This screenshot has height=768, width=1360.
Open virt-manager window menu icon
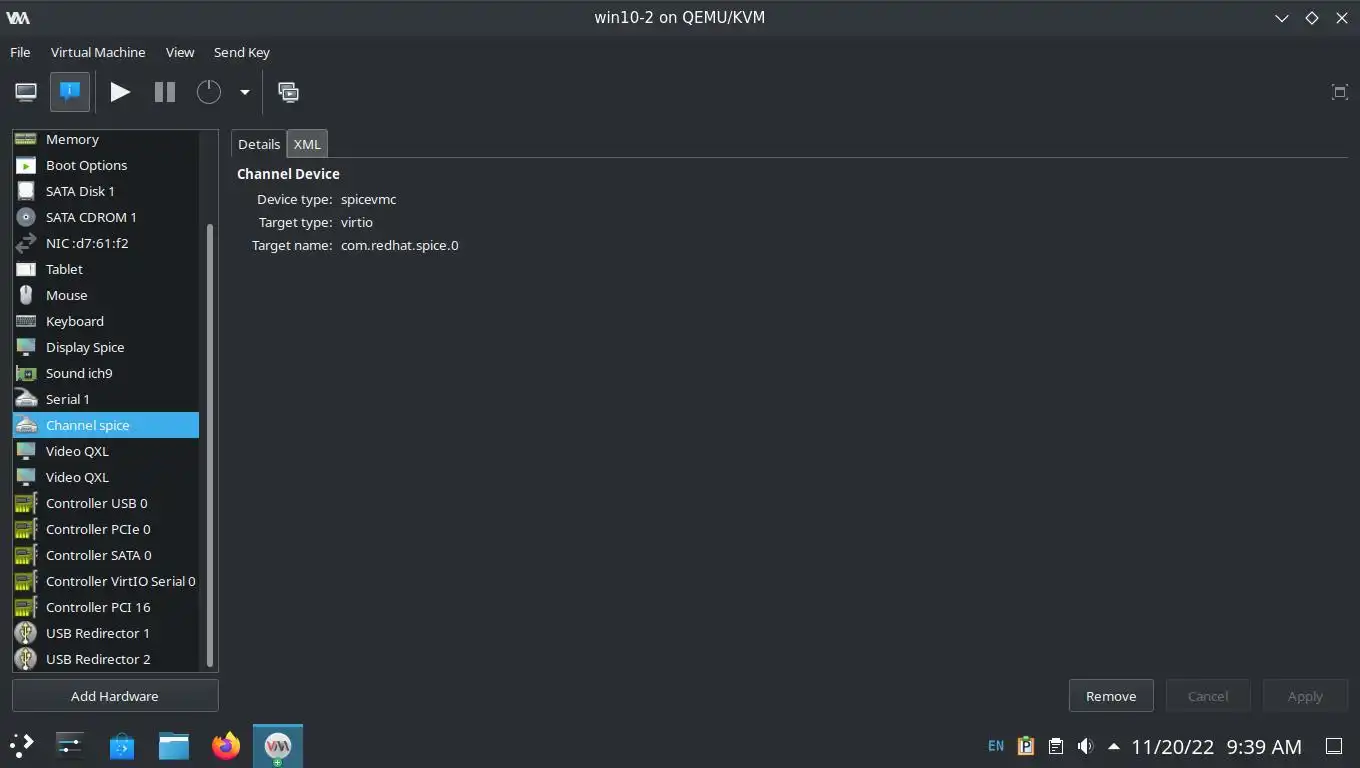pyautogui.click(x=17, y=18)
